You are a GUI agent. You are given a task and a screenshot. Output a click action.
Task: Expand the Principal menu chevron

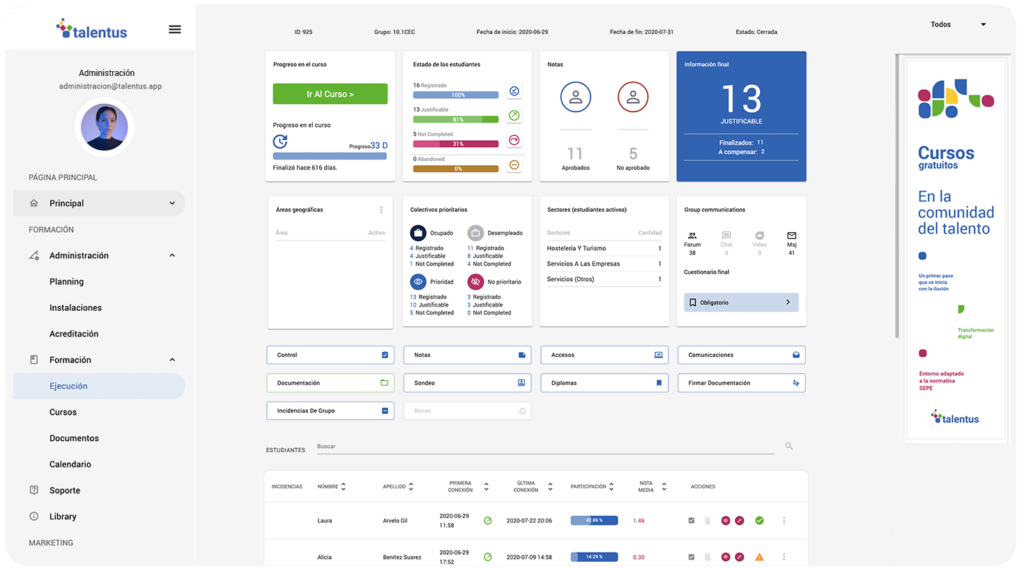tap(172, 204)
